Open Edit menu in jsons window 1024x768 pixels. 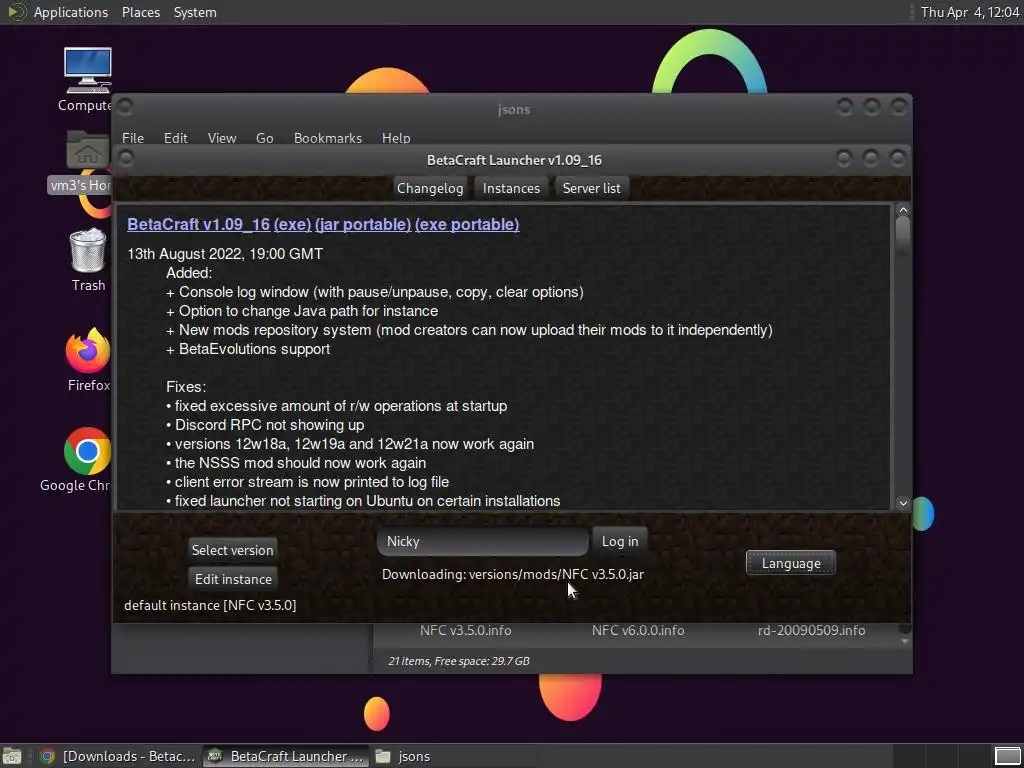(175, 138)
